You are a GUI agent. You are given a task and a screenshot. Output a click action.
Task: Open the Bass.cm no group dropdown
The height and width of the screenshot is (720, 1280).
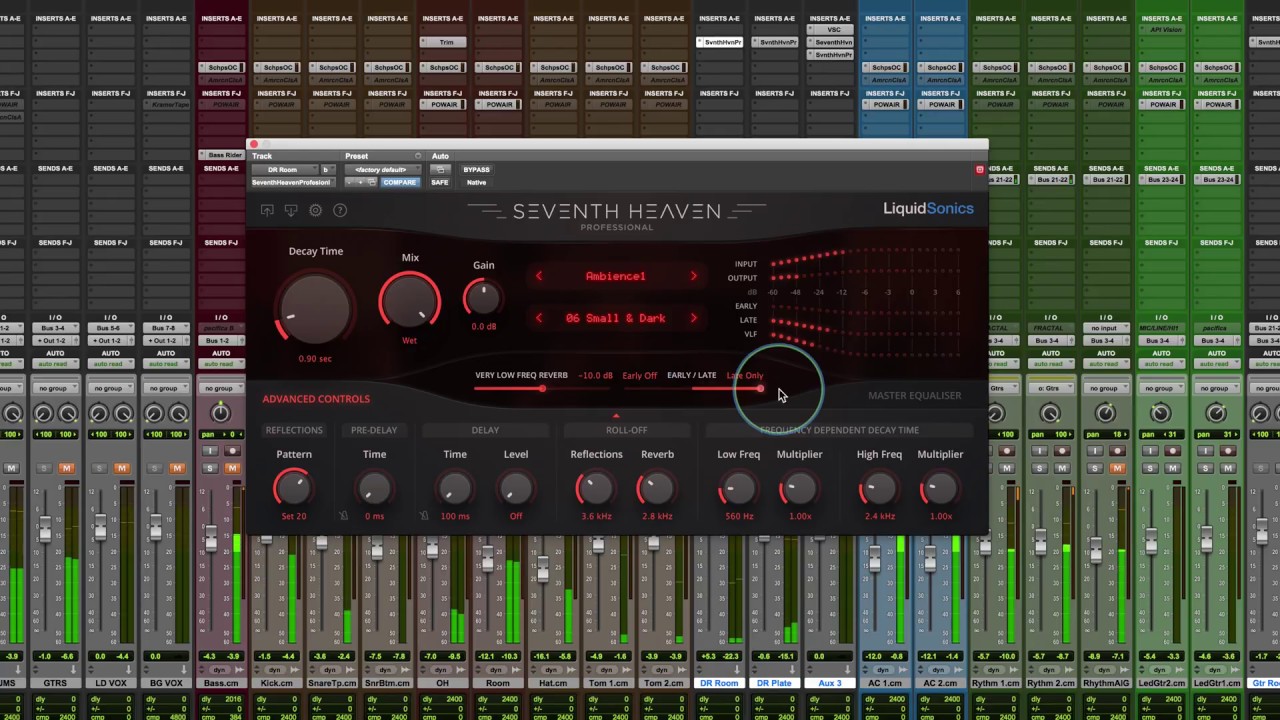pos(221,388)
